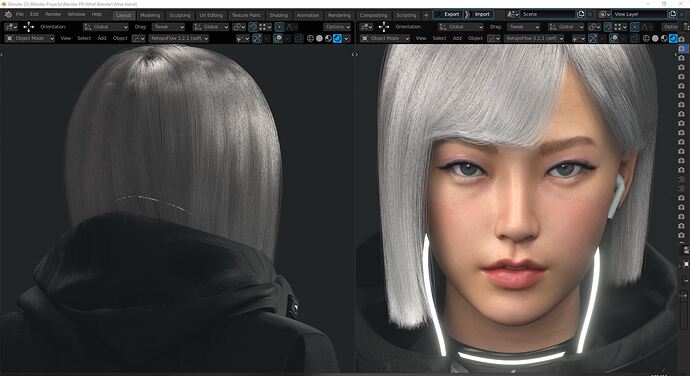This screenshot has width=690, height=376.
Task: Open right viewport Orientation Global dropdown
Action: 461,27
